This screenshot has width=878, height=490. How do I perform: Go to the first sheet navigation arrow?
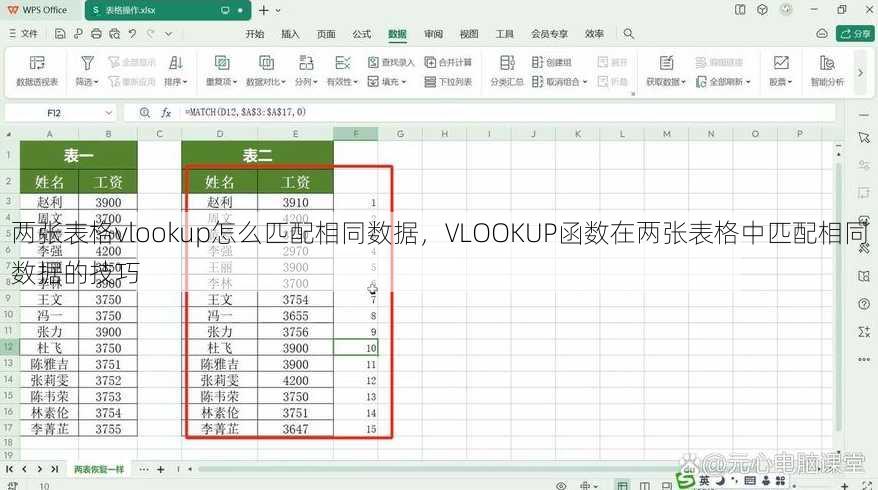(x=10, y=469)
